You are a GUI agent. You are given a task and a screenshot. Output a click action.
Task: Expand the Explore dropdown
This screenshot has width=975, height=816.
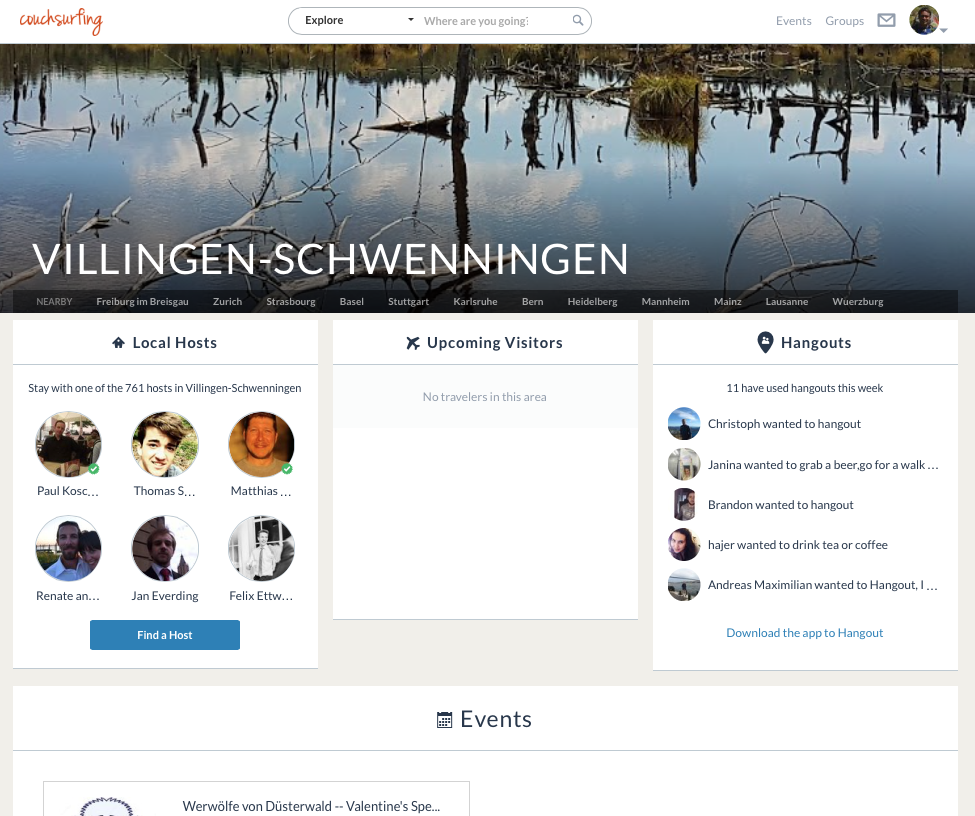coord(359,21)
